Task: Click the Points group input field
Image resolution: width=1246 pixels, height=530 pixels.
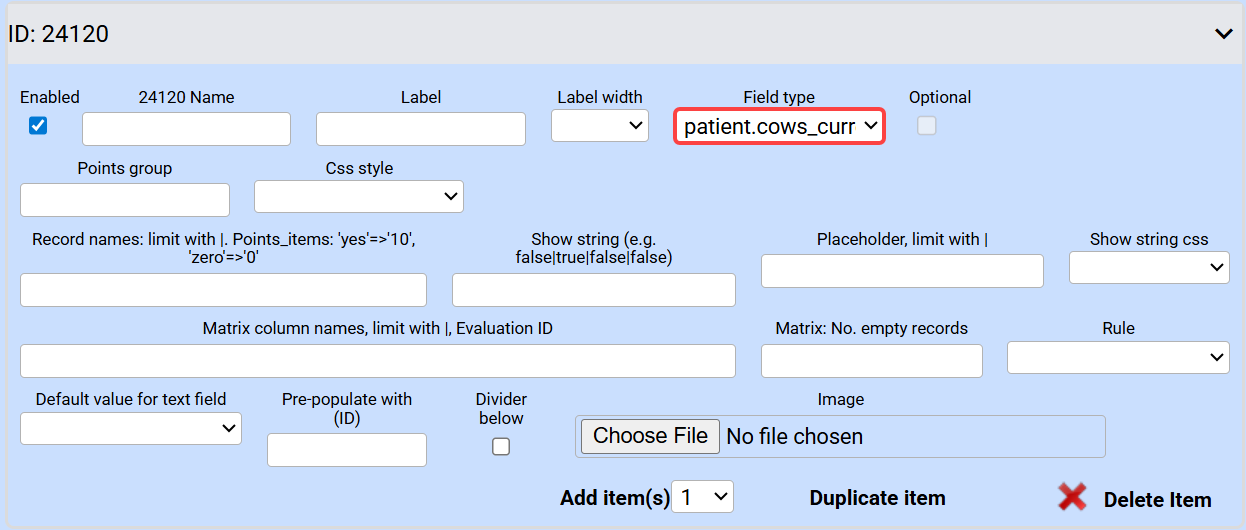Action: [x=125, y=200]
